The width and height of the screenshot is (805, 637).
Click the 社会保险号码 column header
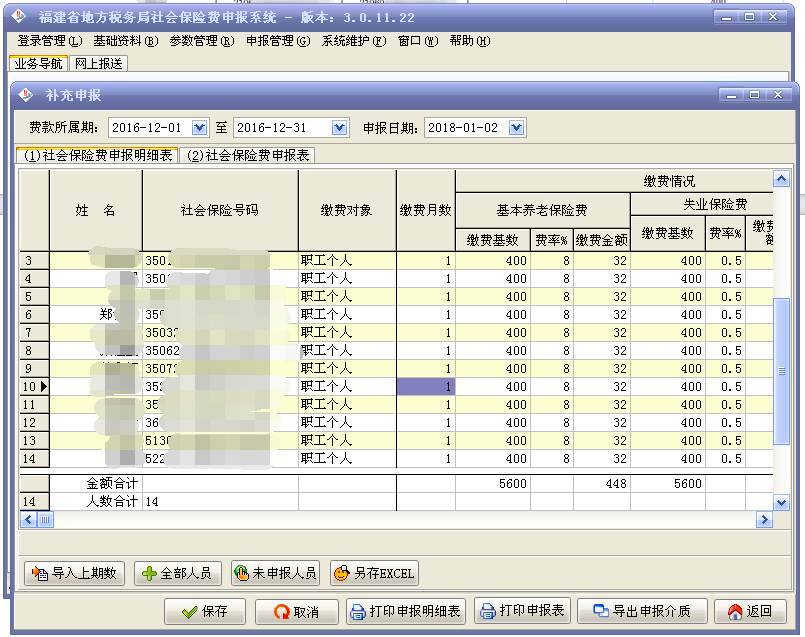coord(220,210)
